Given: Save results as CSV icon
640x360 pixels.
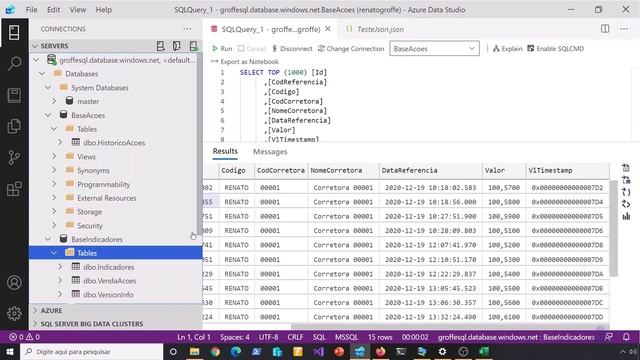Looking at the screenshot, I should pyautogui.click(x=626, y=168).
